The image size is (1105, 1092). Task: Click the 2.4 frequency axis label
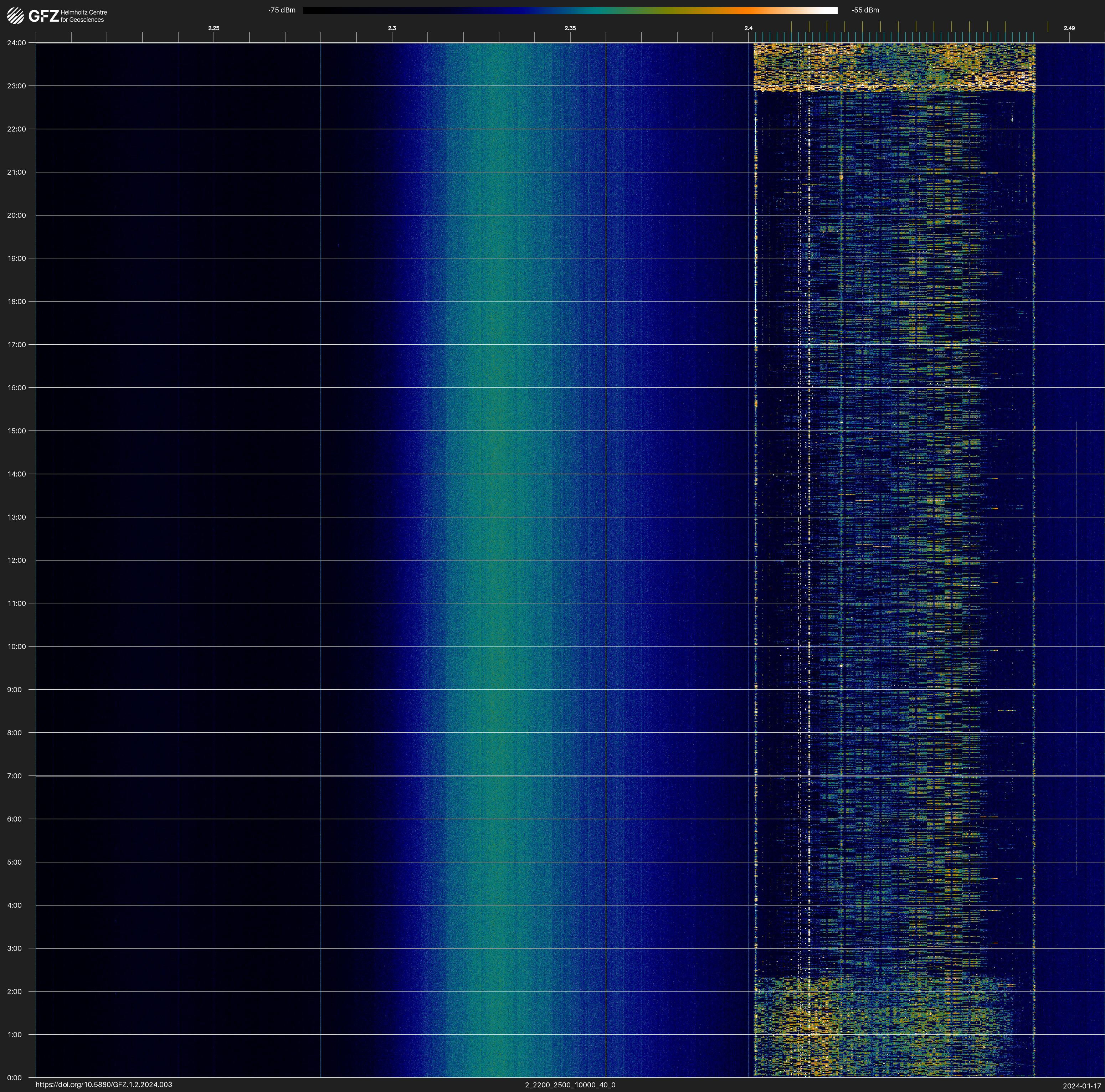click(748, 28)
